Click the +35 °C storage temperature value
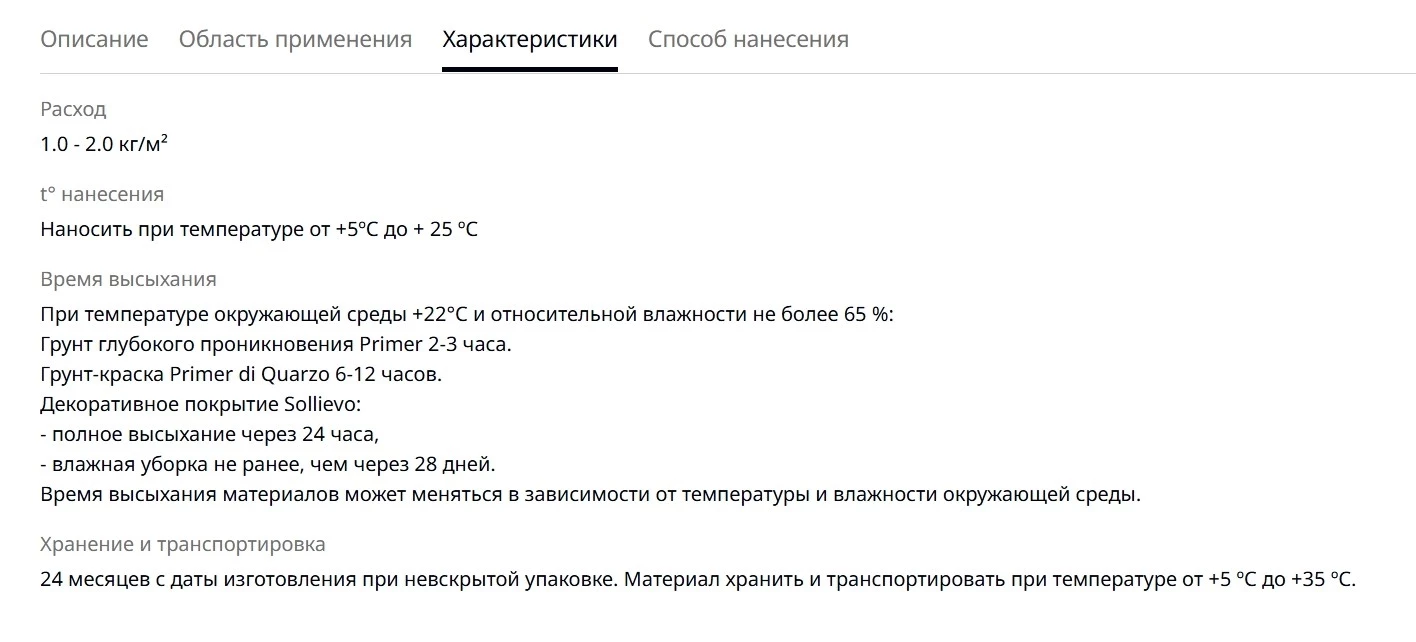This screenshot has width=1416, height=642. coord(1322,579)
